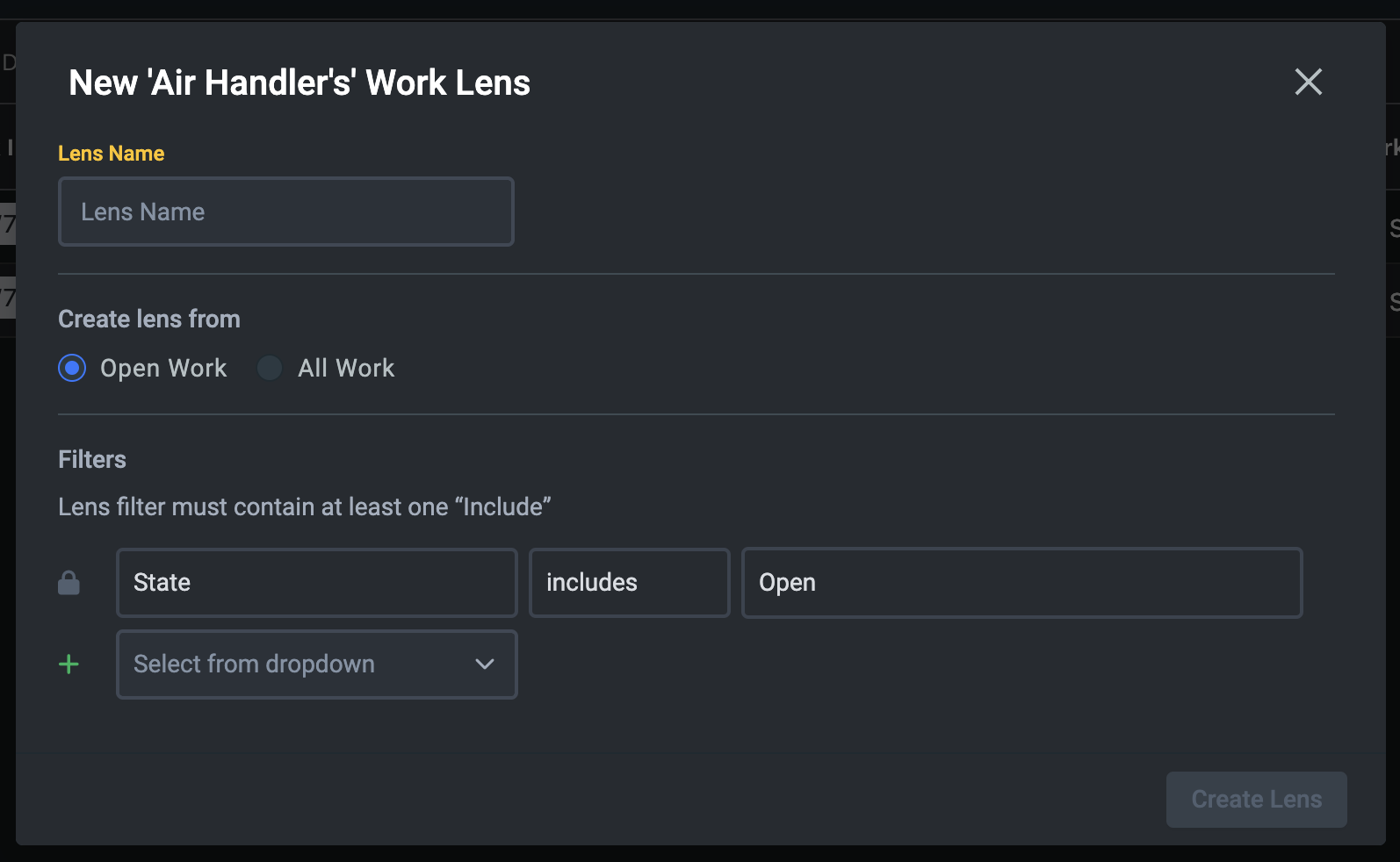Click the yellow 'Lens Name' label
This screenshot has width=1400, height=862.
[112, 154]
